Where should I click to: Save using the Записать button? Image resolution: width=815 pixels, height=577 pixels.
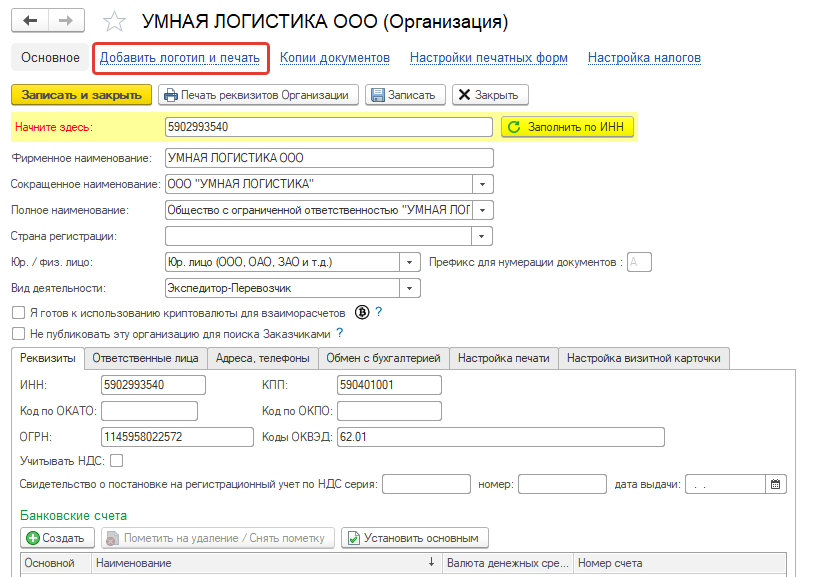point(405,95)
